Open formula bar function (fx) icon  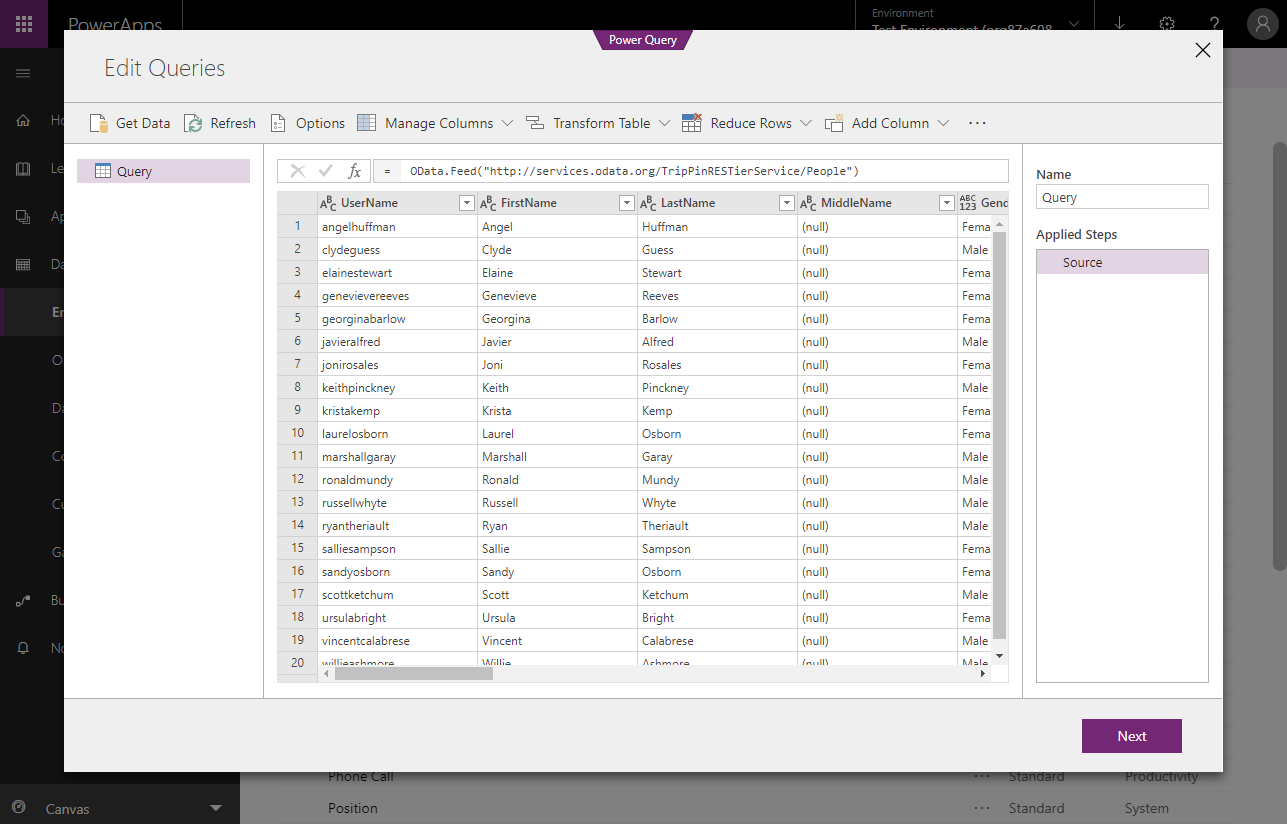click(355, 170)
